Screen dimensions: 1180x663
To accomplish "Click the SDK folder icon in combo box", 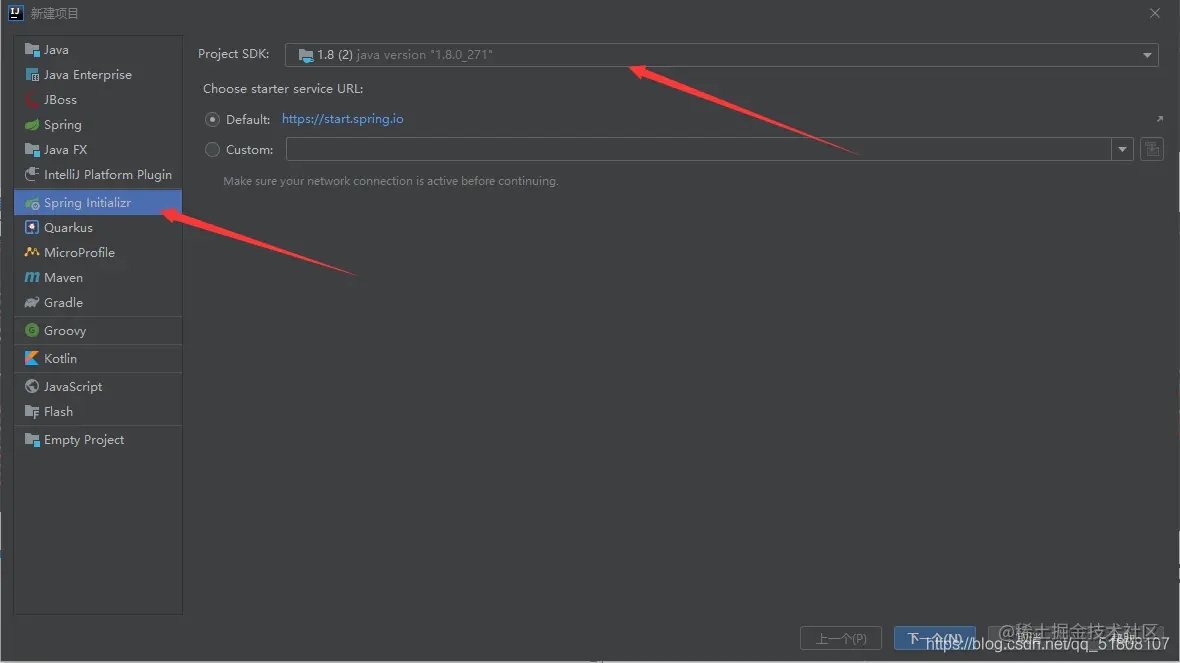I will [x=306, y=55].
